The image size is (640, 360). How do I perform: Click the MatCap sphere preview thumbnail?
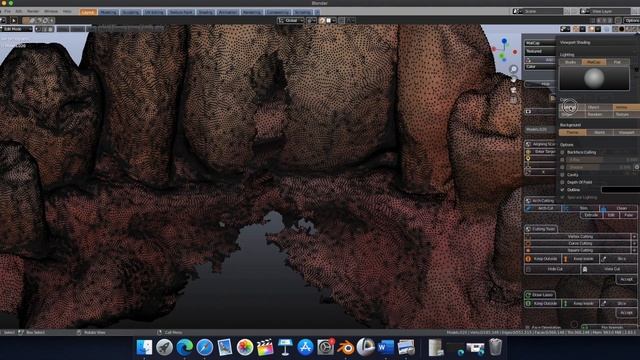click(x=594, y=78)
